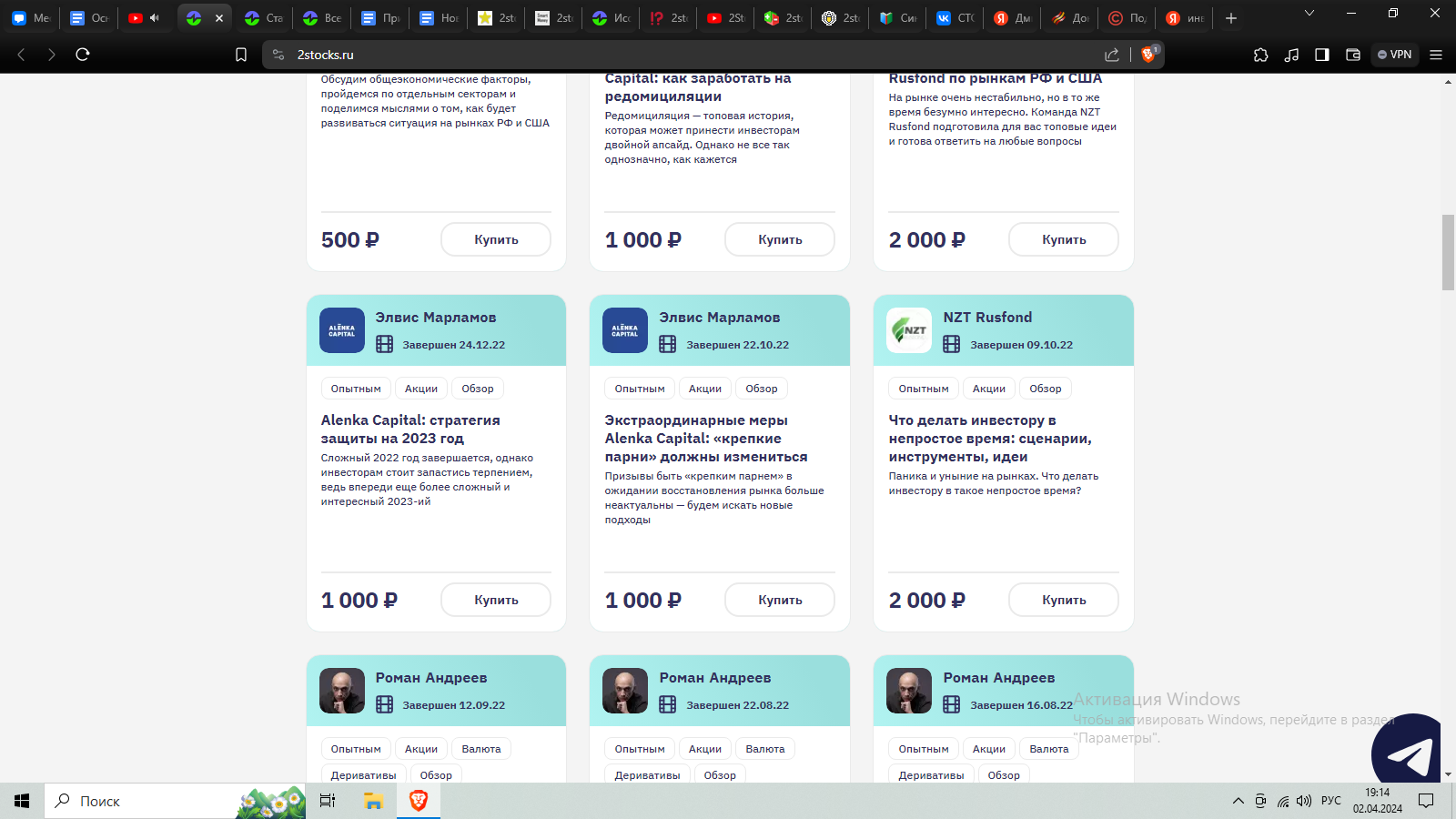Switch the РУС input language

coord(1331,801)
